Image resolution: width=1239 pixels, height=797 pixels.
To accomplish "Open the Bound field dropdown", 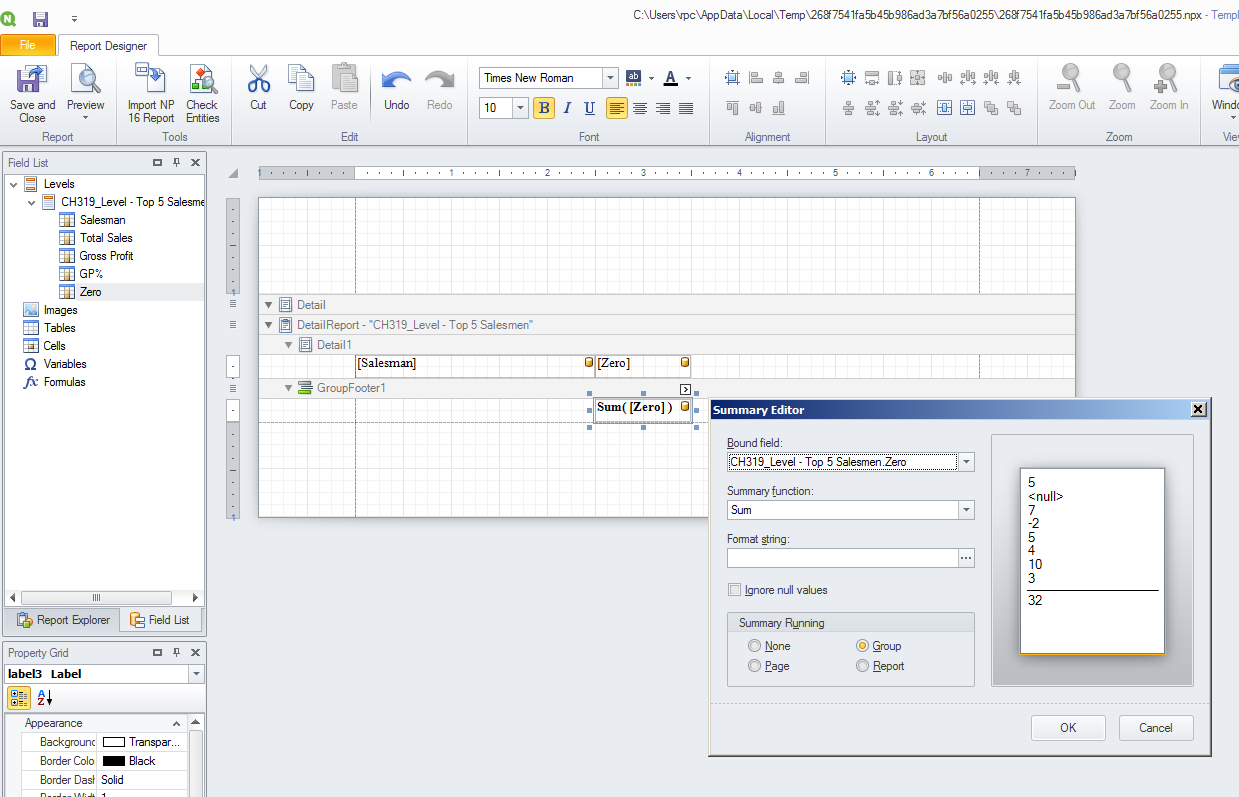I will point(966,462).
